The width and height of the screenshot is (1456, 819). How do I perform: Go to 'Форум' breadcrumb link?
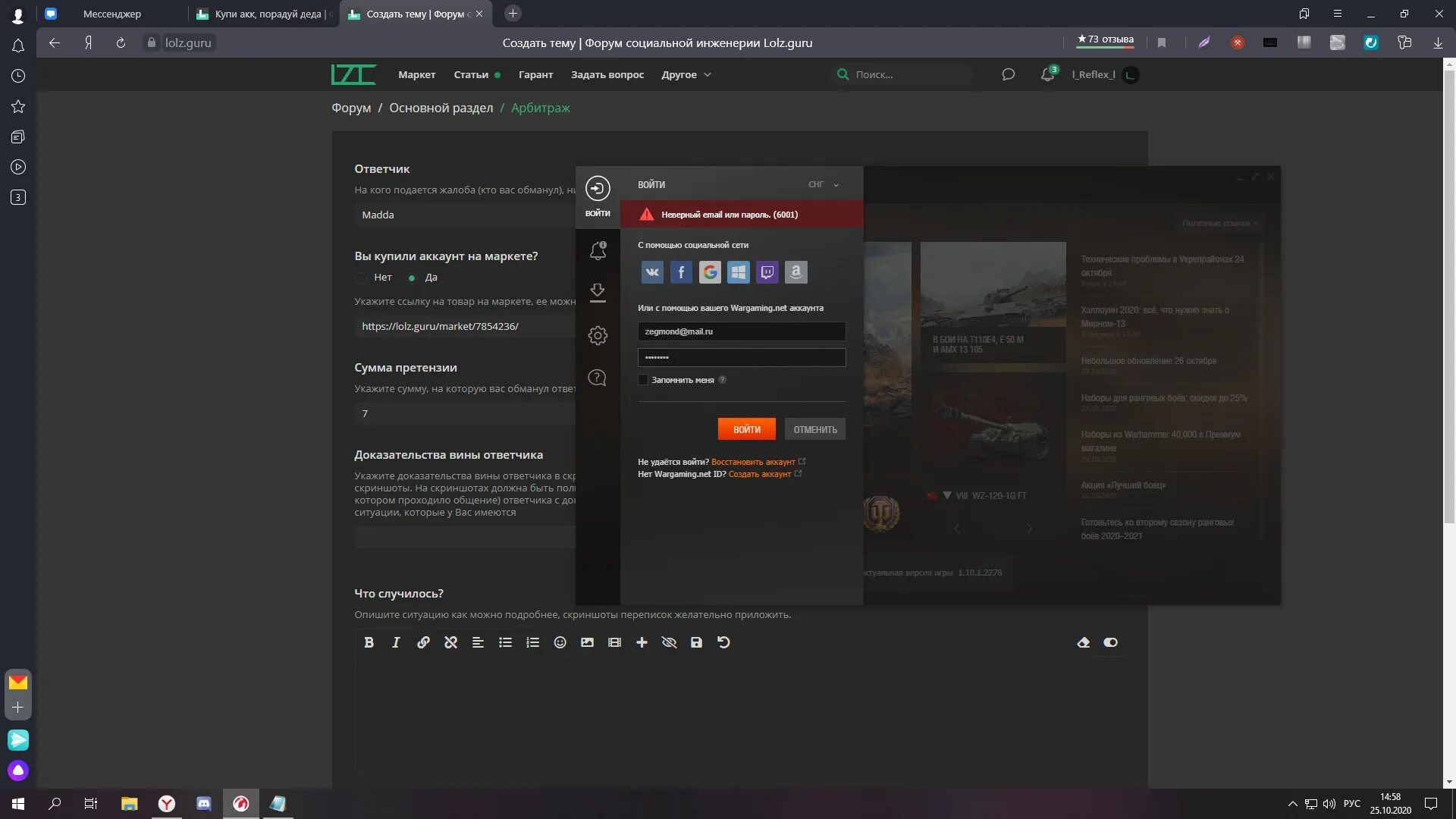click(x=351, y=108)
